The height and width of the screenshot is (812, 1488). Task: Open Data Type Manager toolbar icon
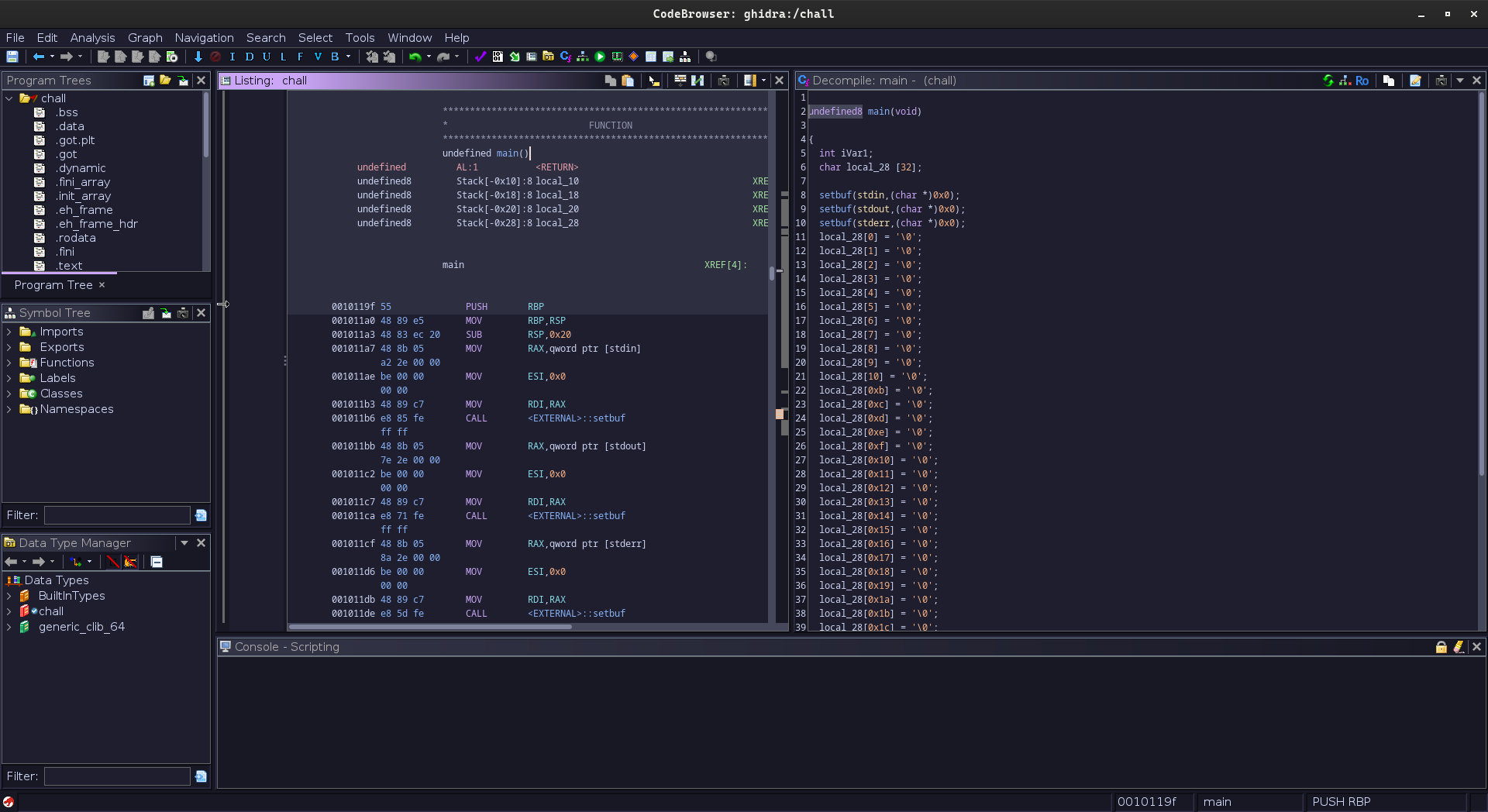pyautogui.click(x=549, y=57)
